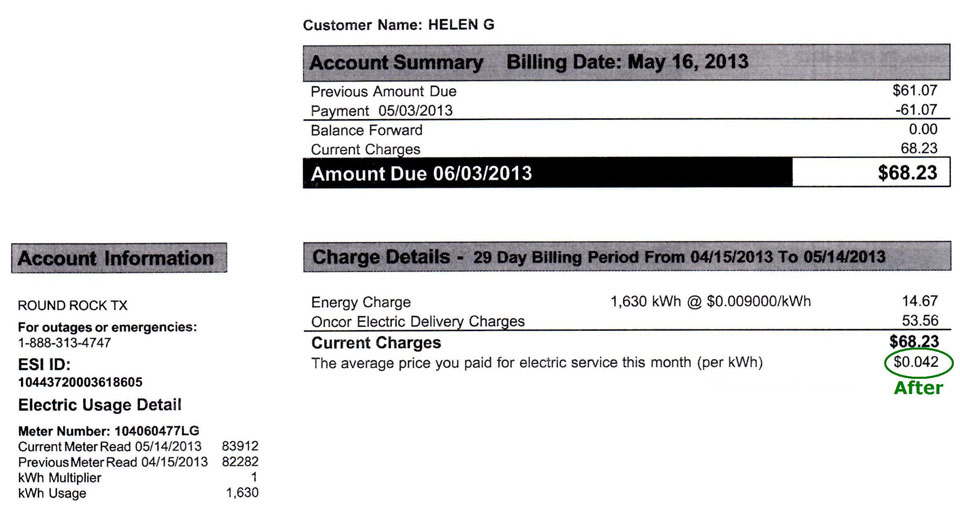Screen dimensions: 960x510
Task: Click the Meter Number 104060477LG text
Action: point(108,431)
